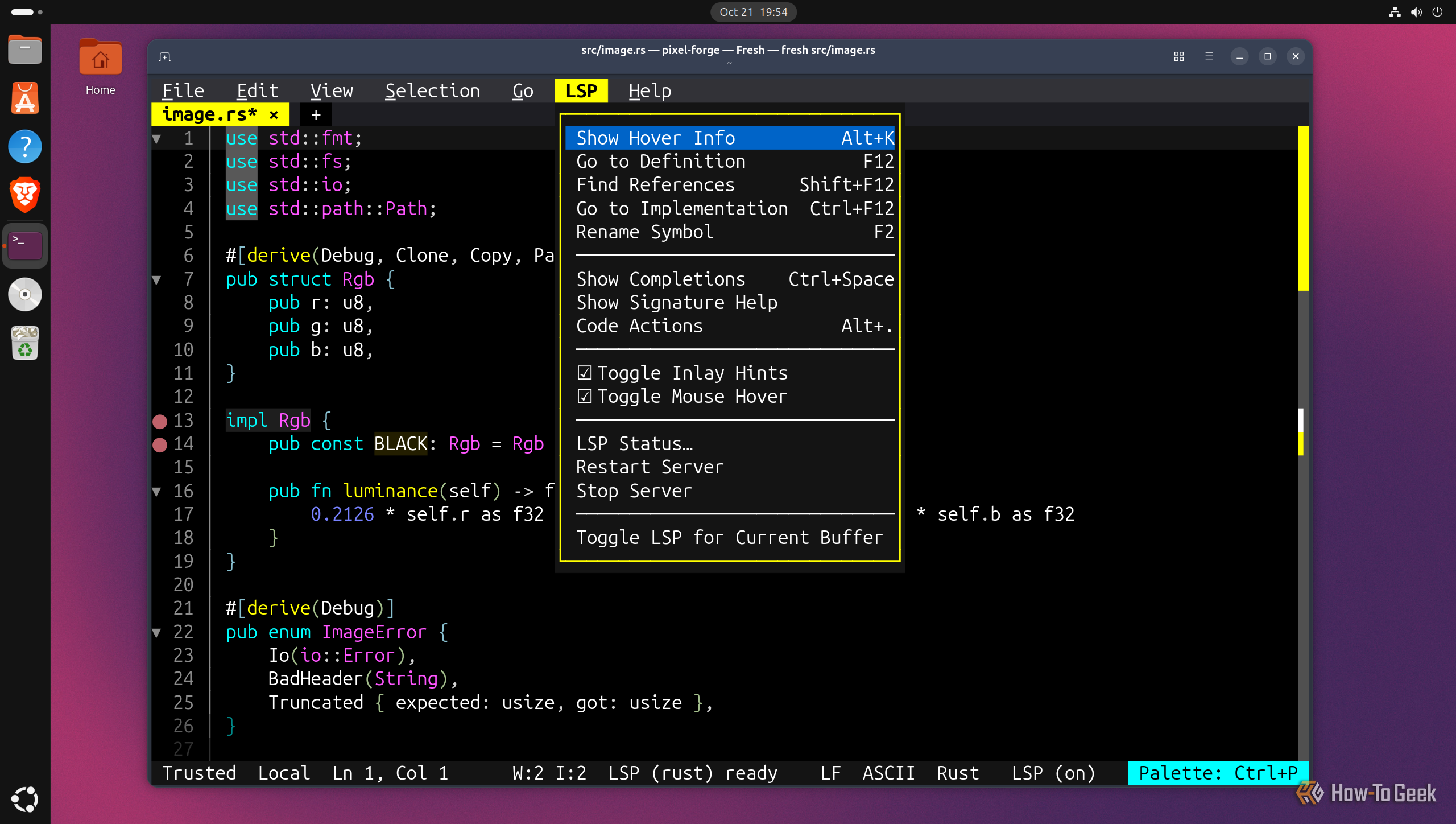Toggle LSP for Current Buffer

pyautogui.click(x=730, y=537)
